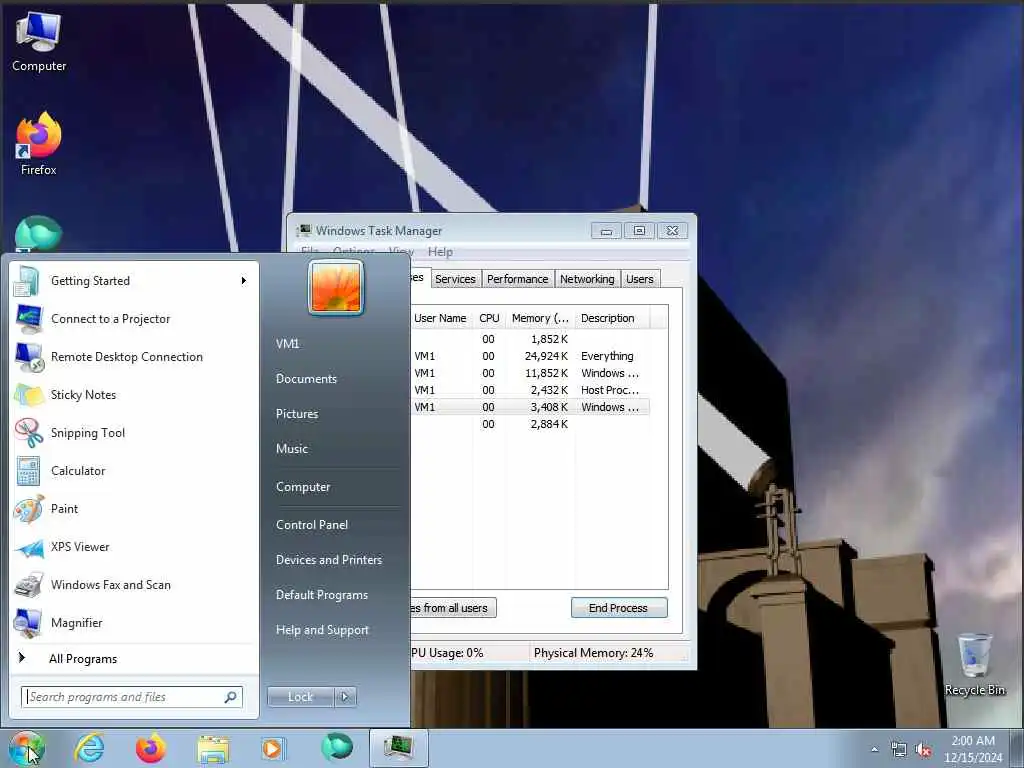Click show processes from all users button
Viewport: 1024px width, 768px height.
453,608
